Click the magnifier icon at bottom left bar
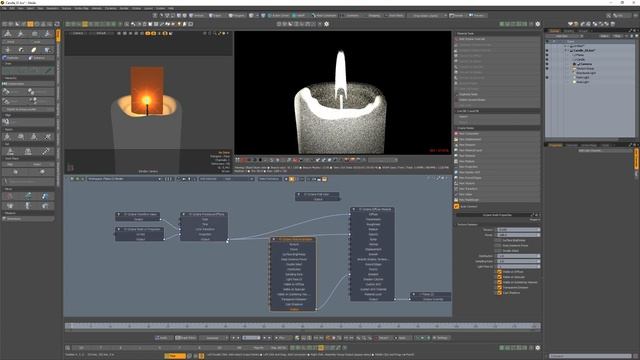 point(68,348)
